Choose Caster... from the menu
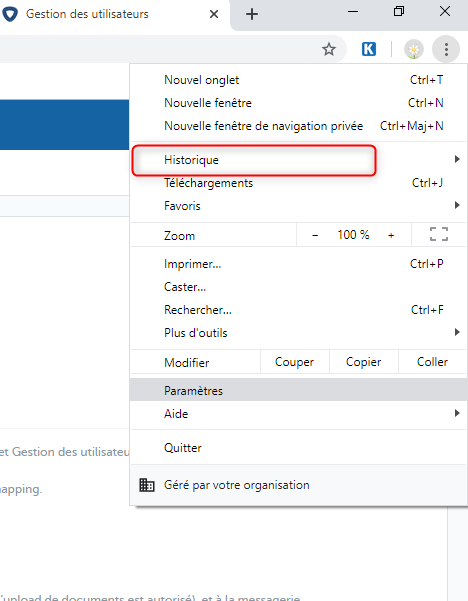The width and height of the screenshot is (468, 601). click(x=299, y=287)
